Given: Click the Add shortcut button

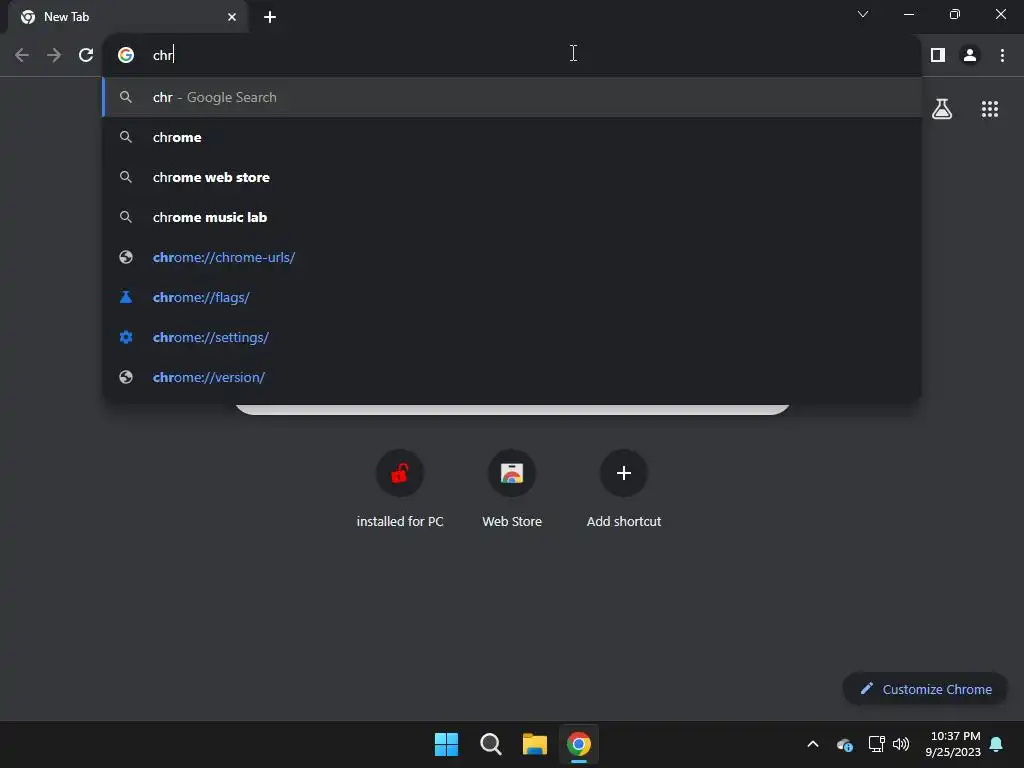Looking at the screenshot, I should click(x=624, y=488).
